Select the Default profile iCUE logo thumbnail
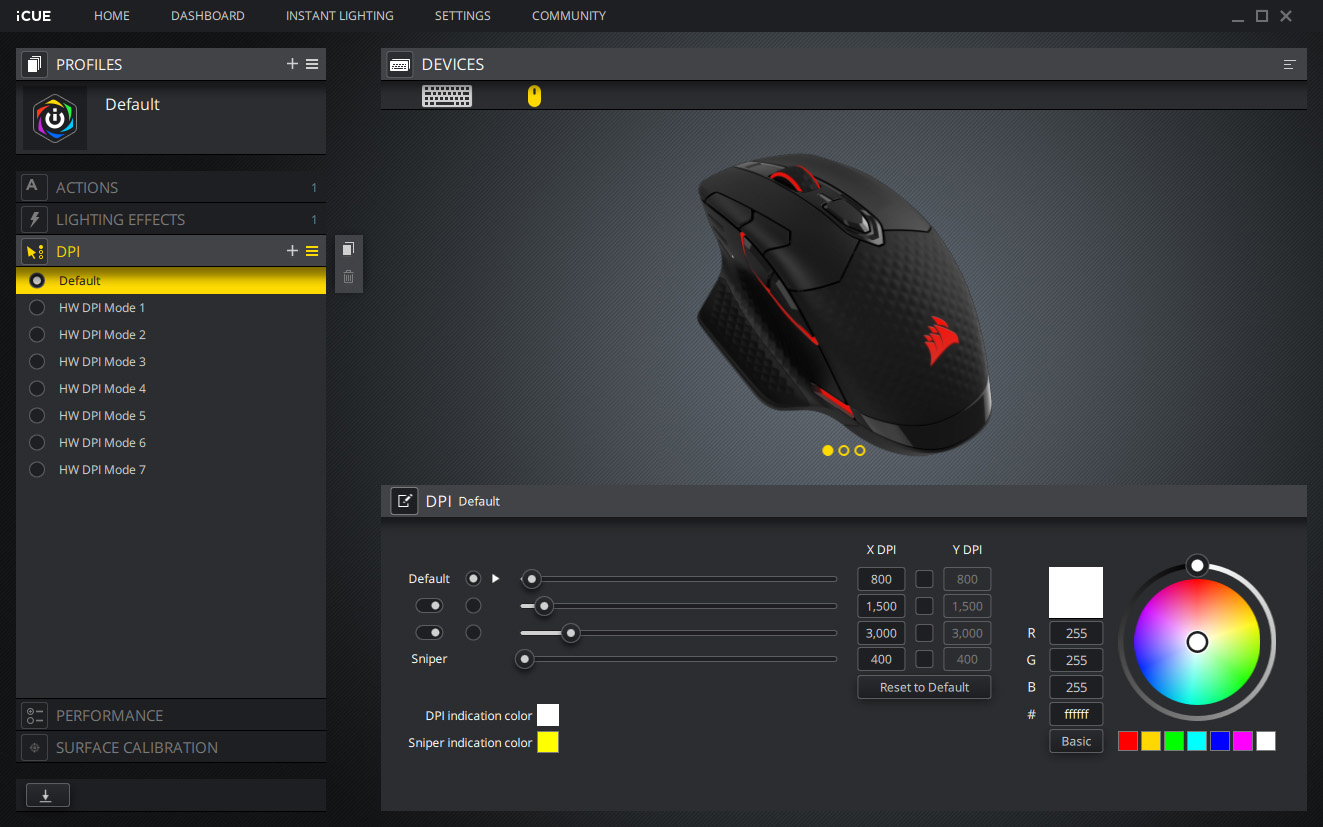Viewport: 1323px width, 827px height. 55,119
